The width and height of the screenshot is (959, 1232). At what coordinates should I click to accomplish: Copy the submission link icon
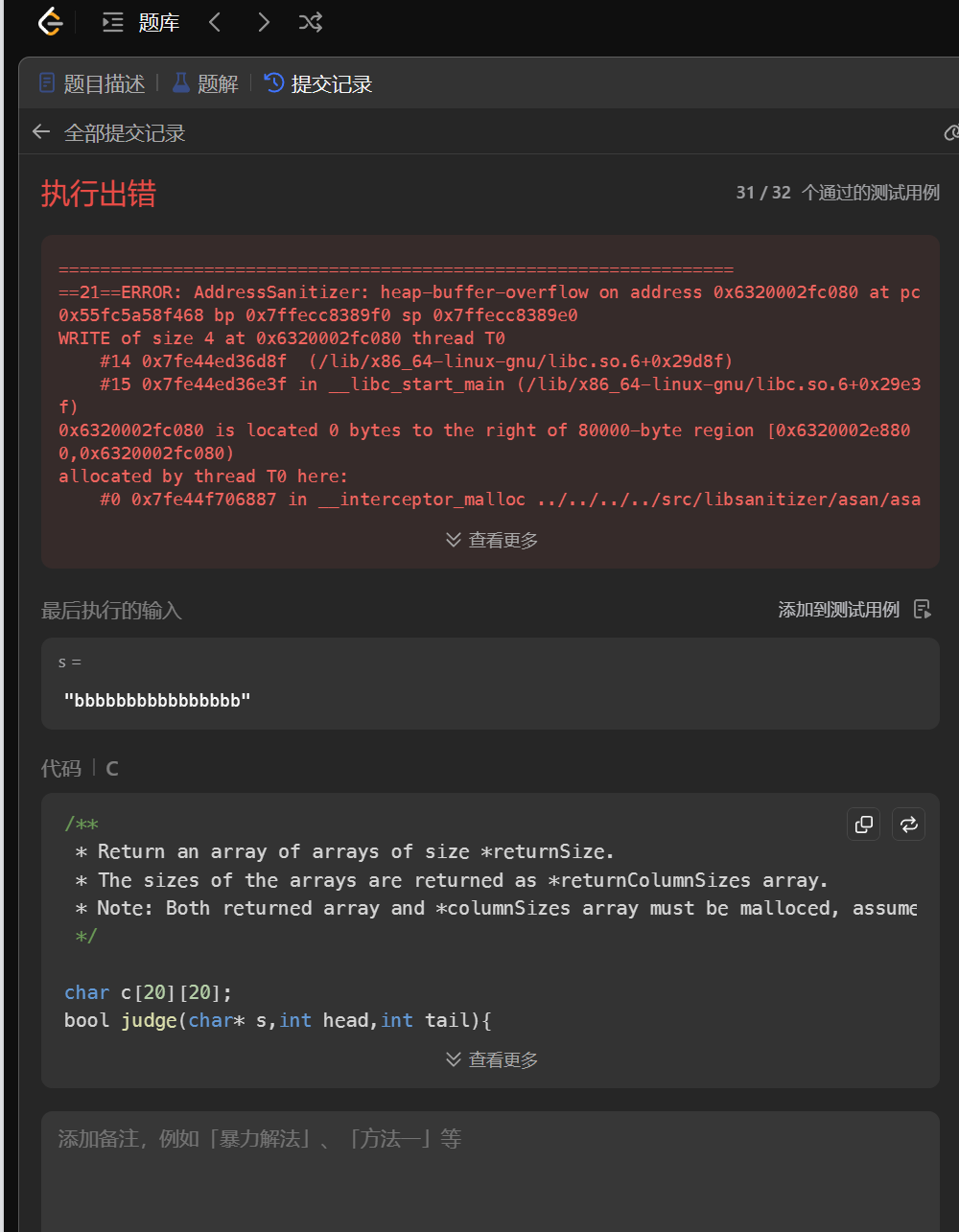951,132
